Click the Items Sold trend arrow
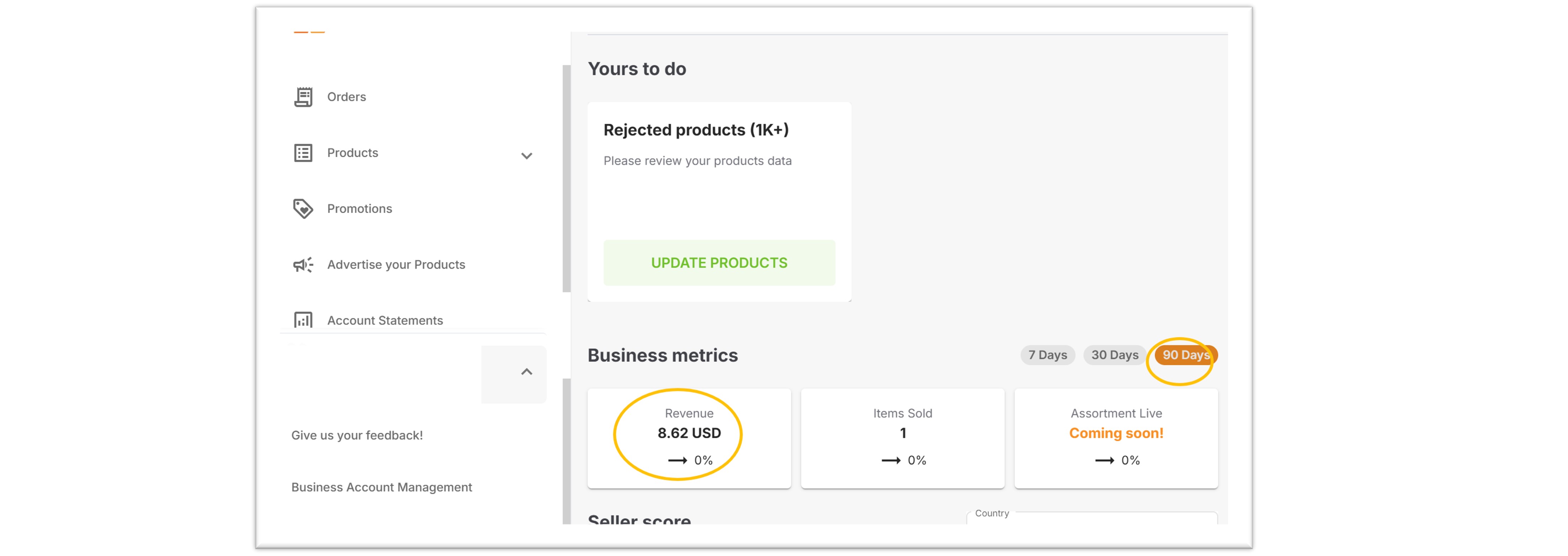The image size is (1568, 556). click(891, 461)
